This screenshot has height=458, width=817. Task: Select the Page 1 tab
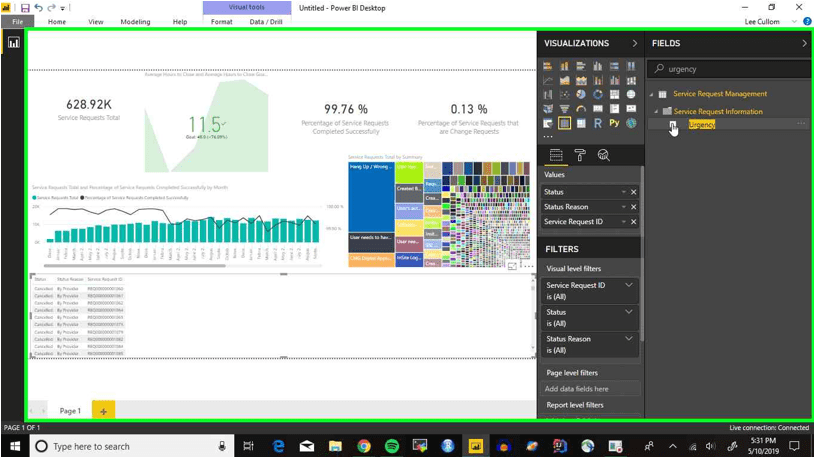click(x=70, y=411)
